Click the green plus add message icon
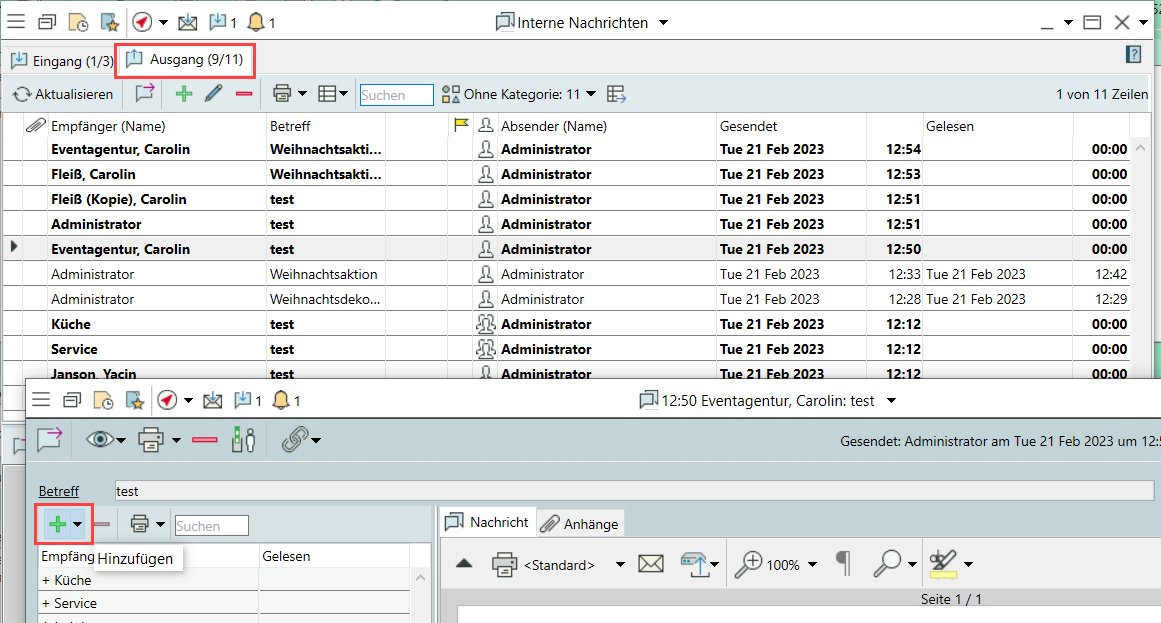Viewport: 1161px width, 623px height. pos(183,94)
